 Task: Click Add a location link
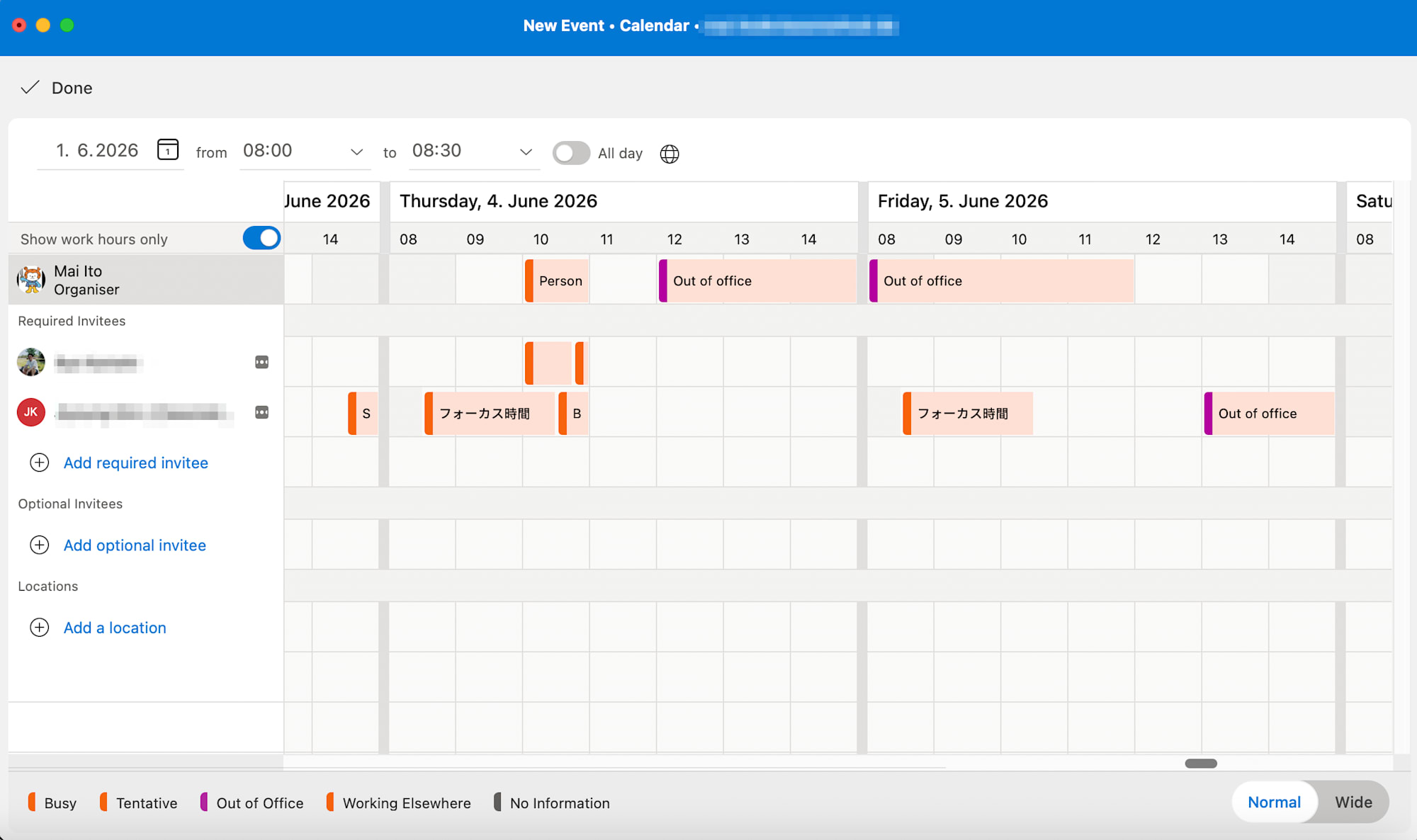[x=115, y=628]
